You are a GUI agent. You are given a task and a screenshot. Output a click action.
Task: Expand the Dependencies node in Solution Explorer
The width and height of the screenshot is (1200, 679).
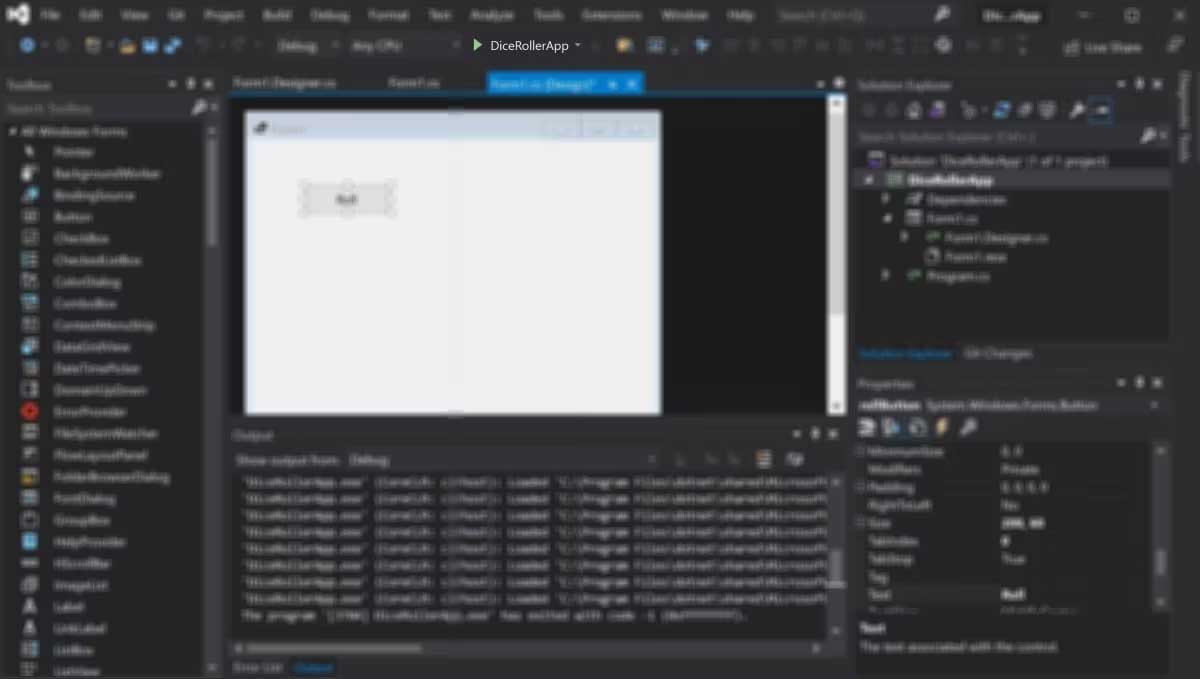click(x=886, y=198)
